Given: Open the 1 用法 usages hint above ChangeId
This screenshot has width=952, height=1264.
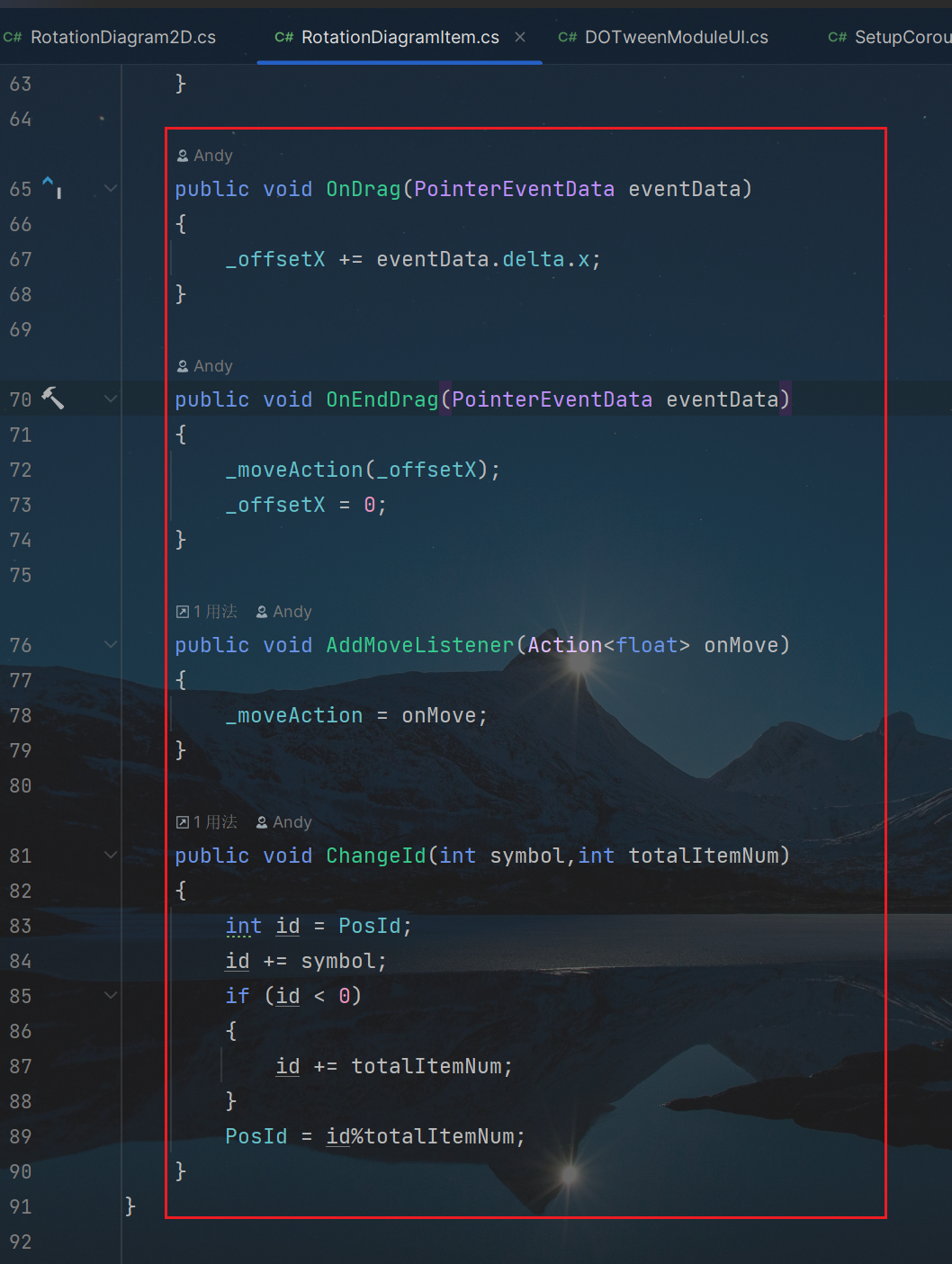Looking at the screenshot, I should 207,822.
